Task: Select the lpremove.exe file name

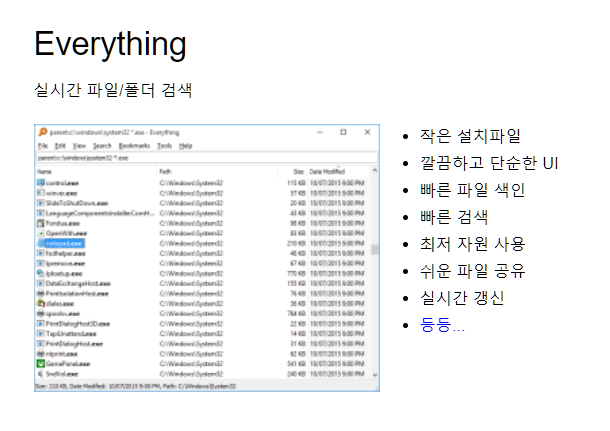Action: [x=65, y=263]
